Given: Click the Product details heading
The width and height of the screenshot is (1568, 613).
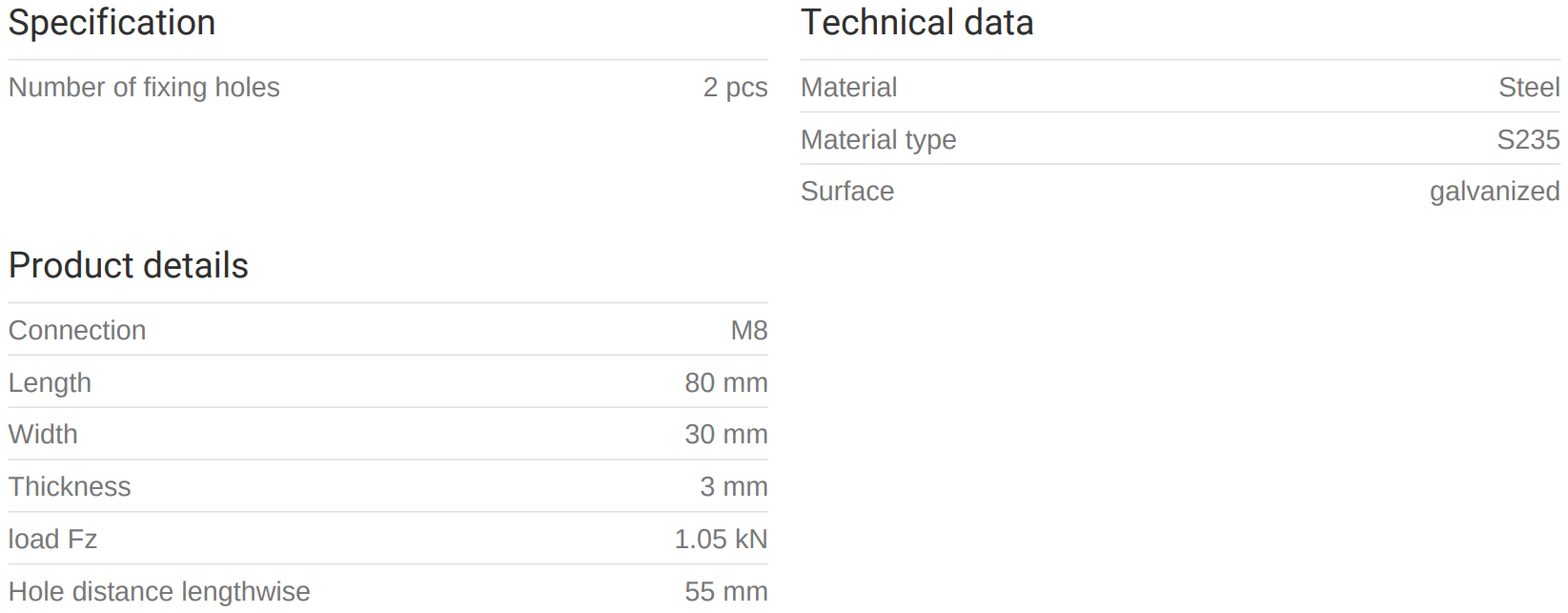Looking at the screenshot, I should coord(128,266).
